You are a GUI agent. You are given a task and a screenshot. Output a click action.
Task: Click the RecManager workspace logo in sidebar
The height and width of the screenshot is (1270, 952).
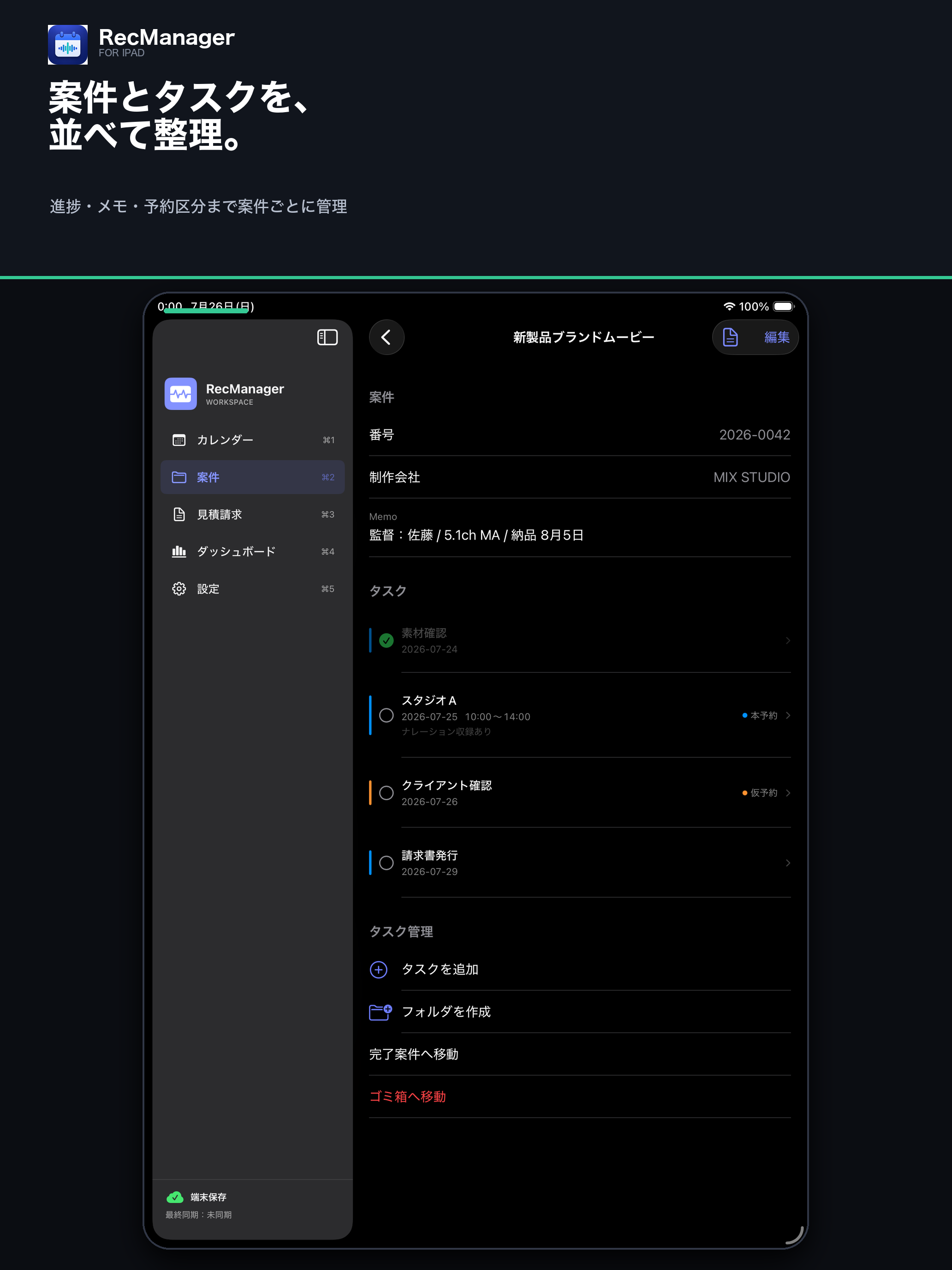pos(181,394)
